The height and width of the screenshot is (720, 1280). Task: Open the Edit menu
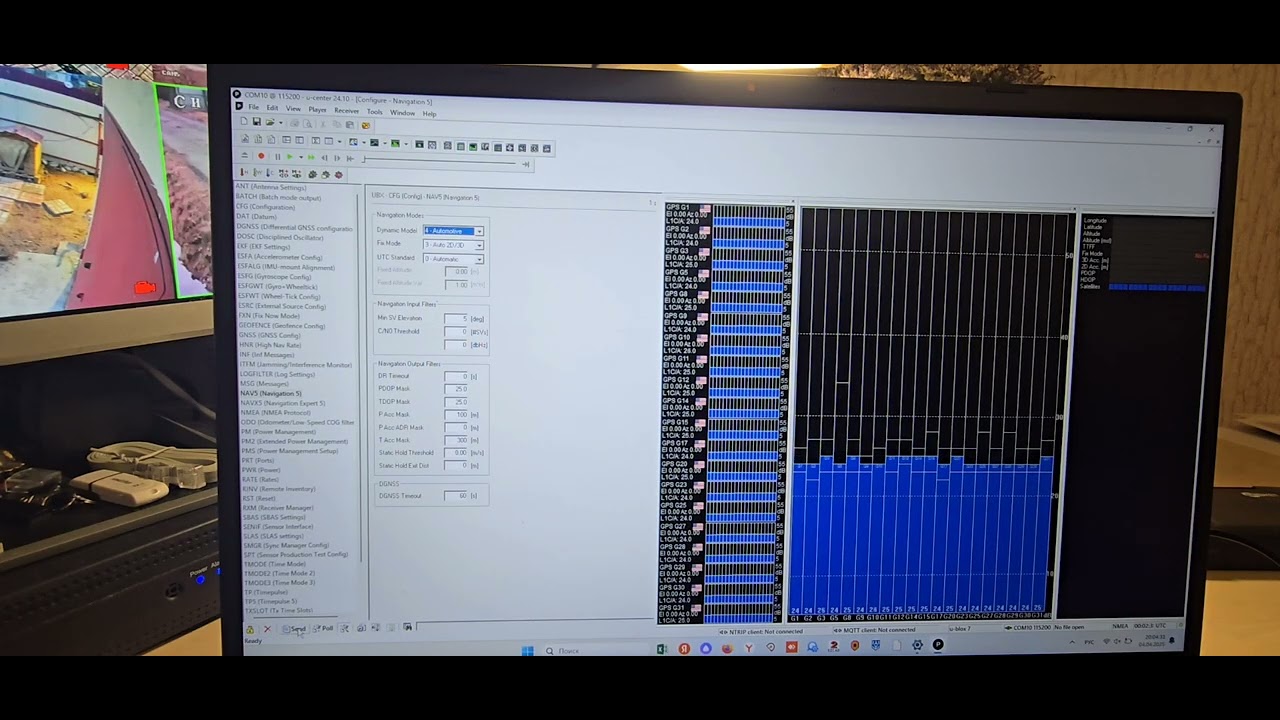[x=272, y=108]
